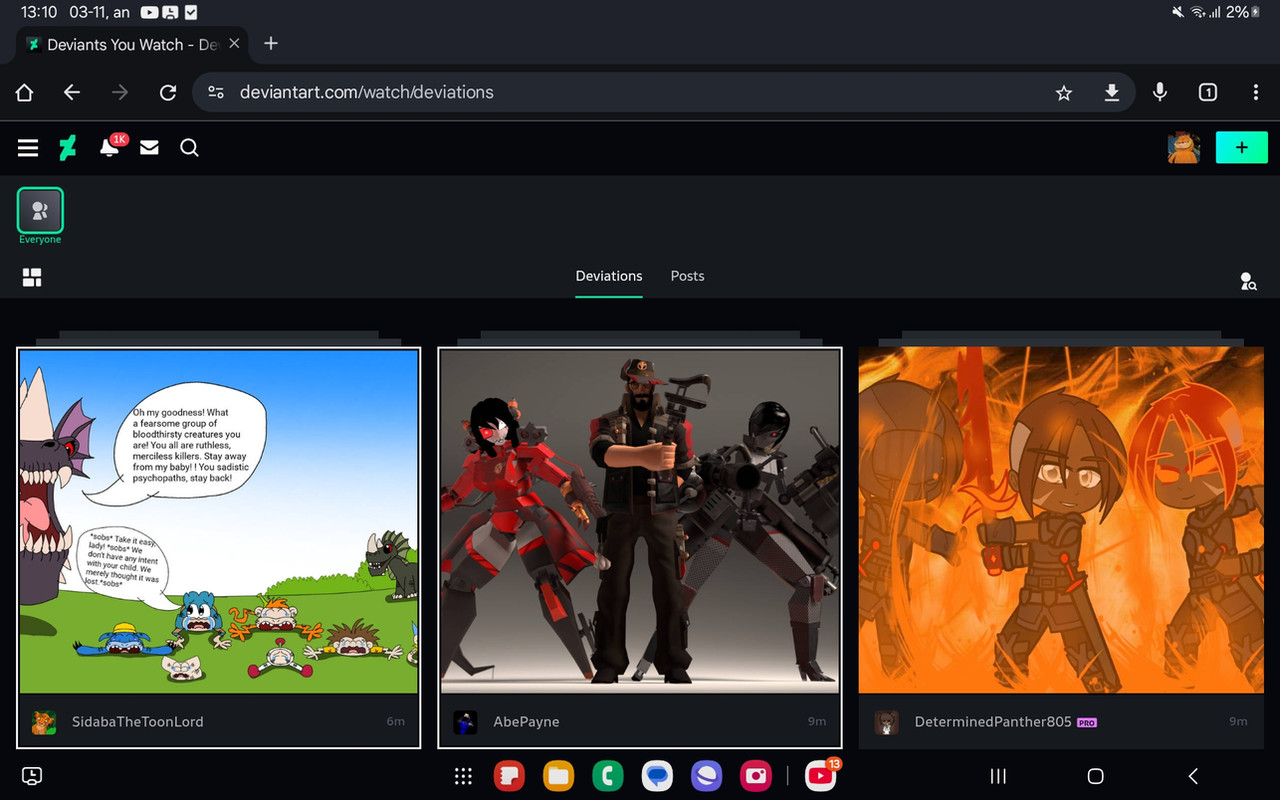Download page using the download icon
The width and height of the screenshot is (1280, 800).
(1111, 92)
